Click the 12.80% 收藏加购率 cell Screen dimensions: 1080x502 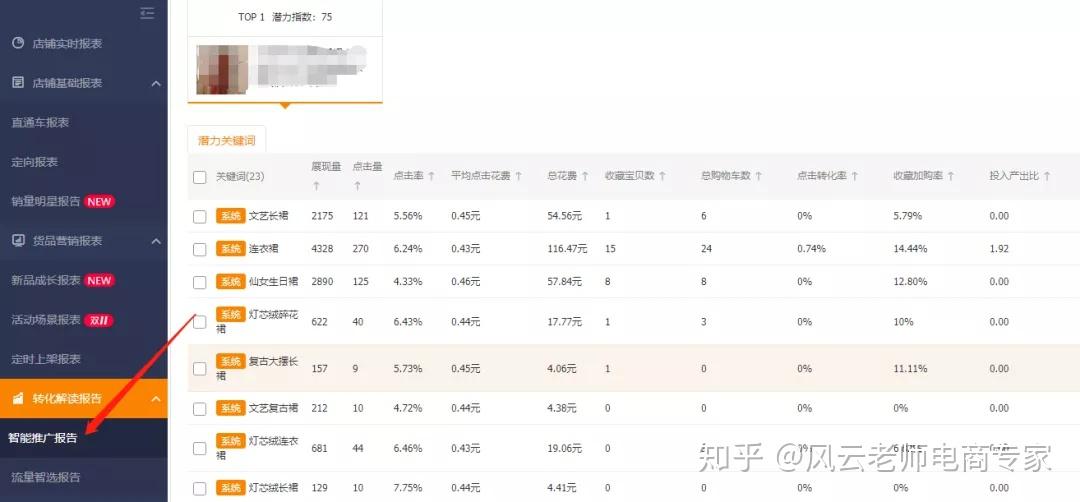click(910, 282)
